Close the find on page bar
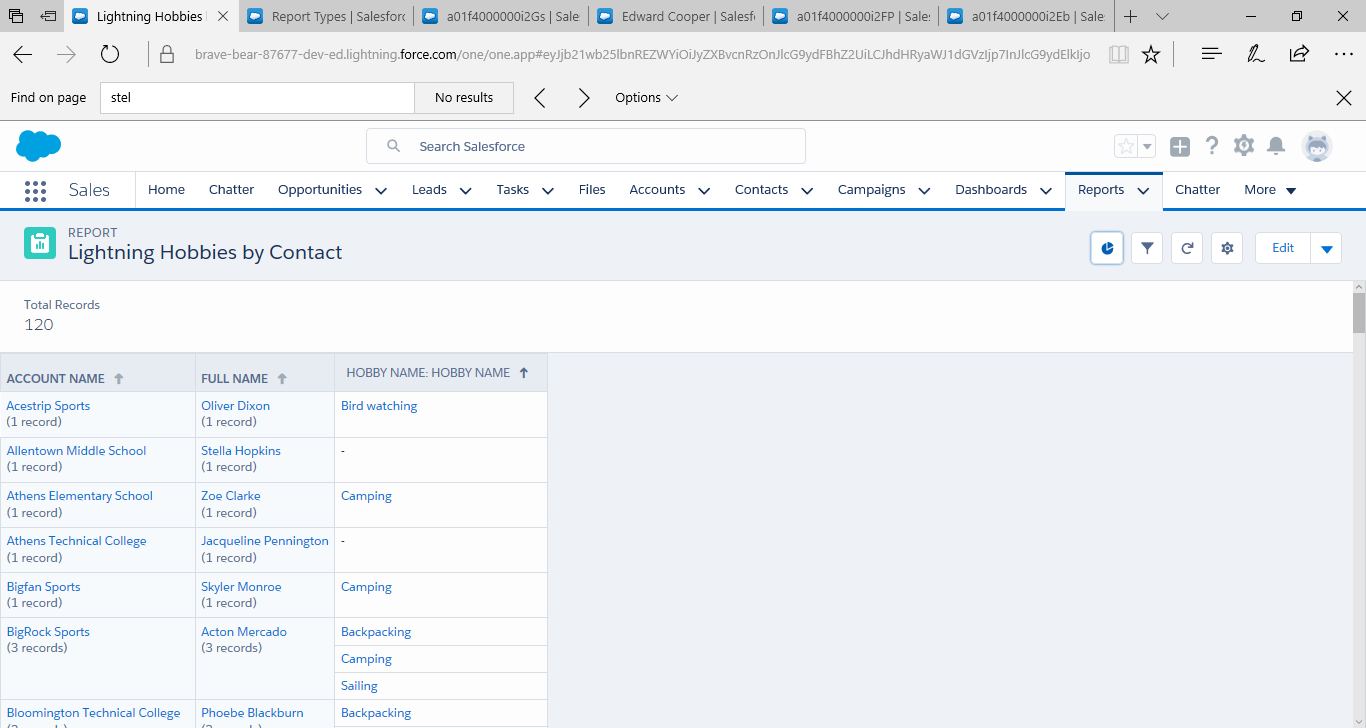Screen dimensions: 1366x728 click(x=1344, y=98)
